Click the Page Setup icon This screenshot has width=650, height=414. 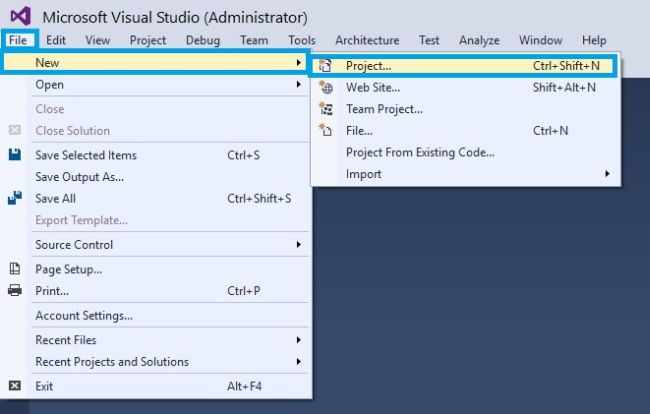coord(15,269)
